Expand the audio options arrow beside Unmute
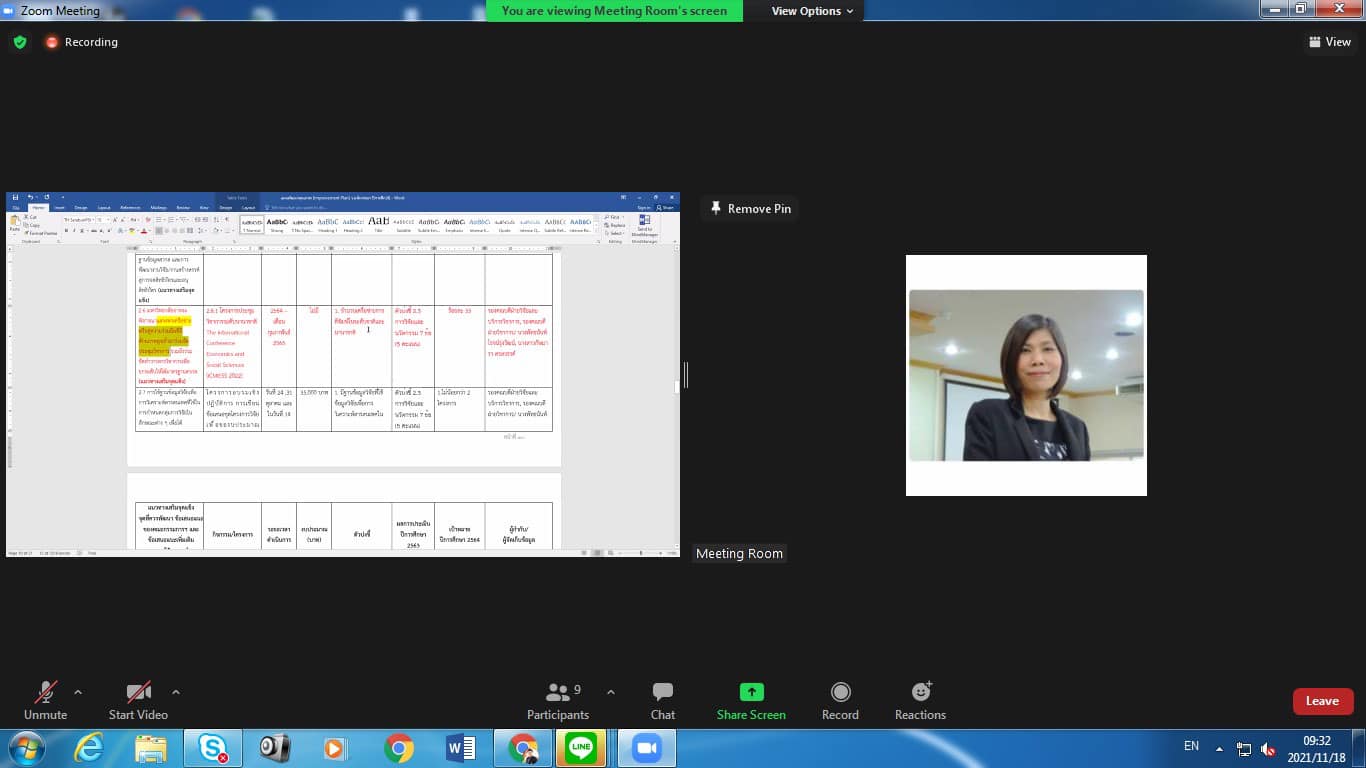The width and height of the screenshot is (1366, 768). [78, 692]
